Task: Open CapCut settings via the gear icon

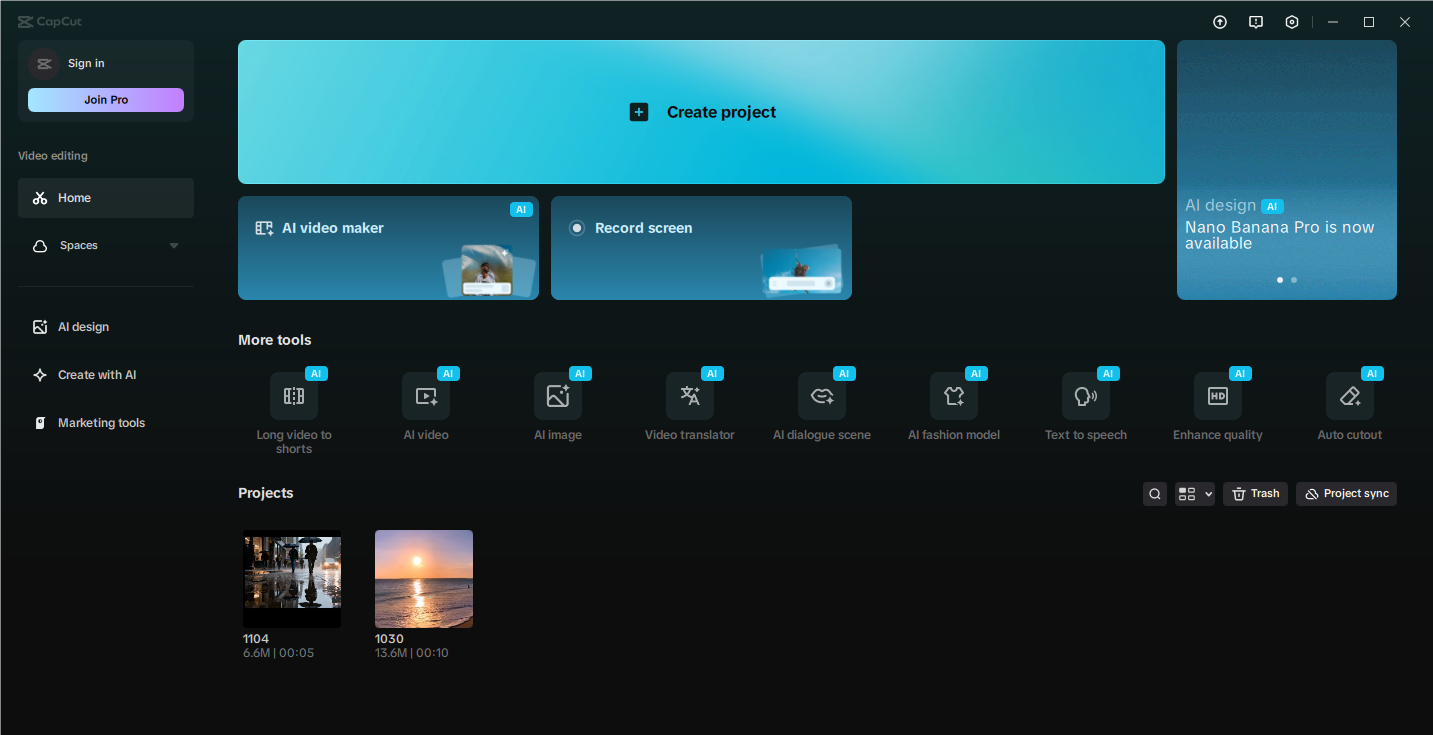Action: click(x=1291, y=21)
